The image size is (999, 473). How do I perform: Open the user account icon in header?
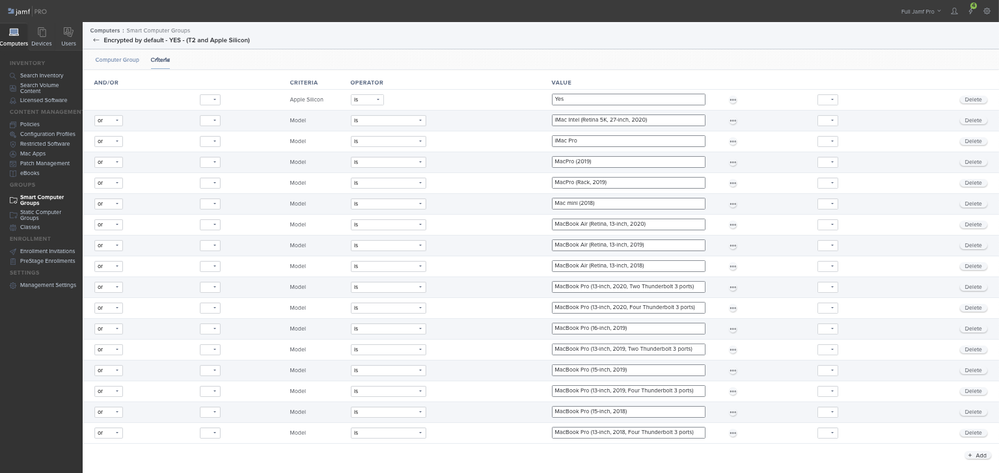coord(954,11)
